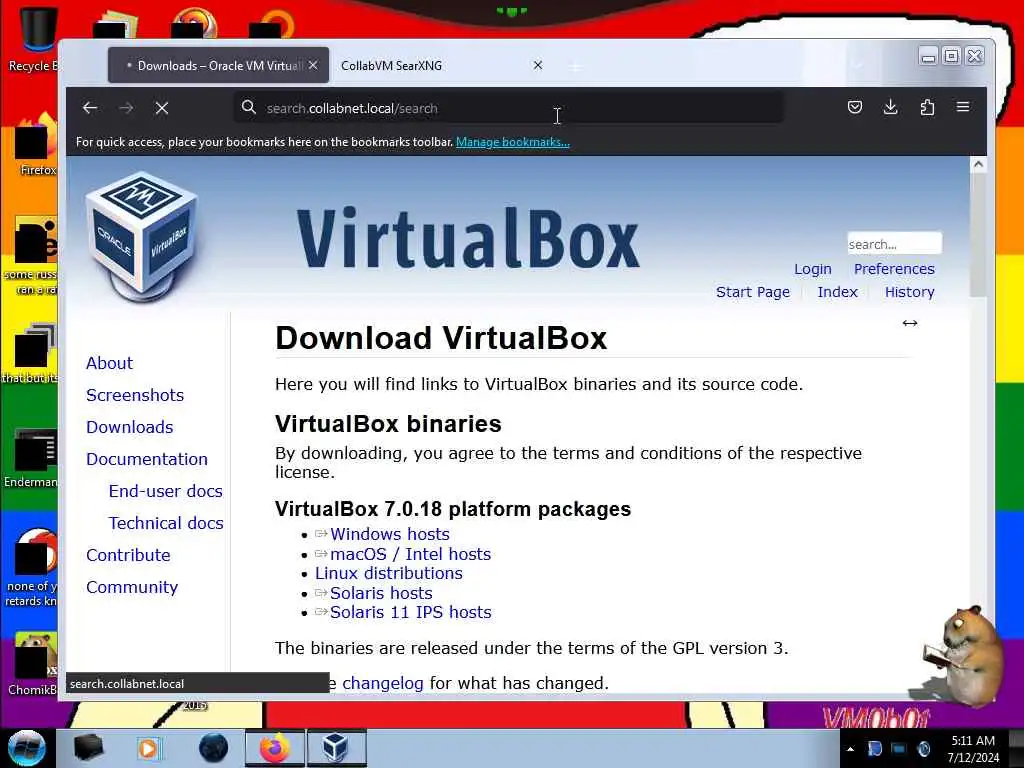Open the list all tabs chevron
1024x768 pixels.
pyautogui.click(x=857, y=65)
